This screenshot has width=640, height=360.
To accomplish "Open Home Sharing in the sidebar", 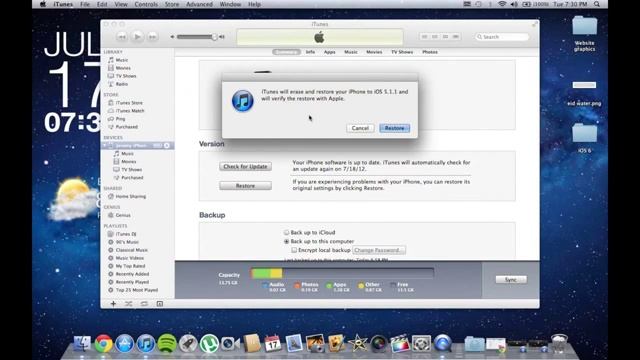I will (131, 196).
